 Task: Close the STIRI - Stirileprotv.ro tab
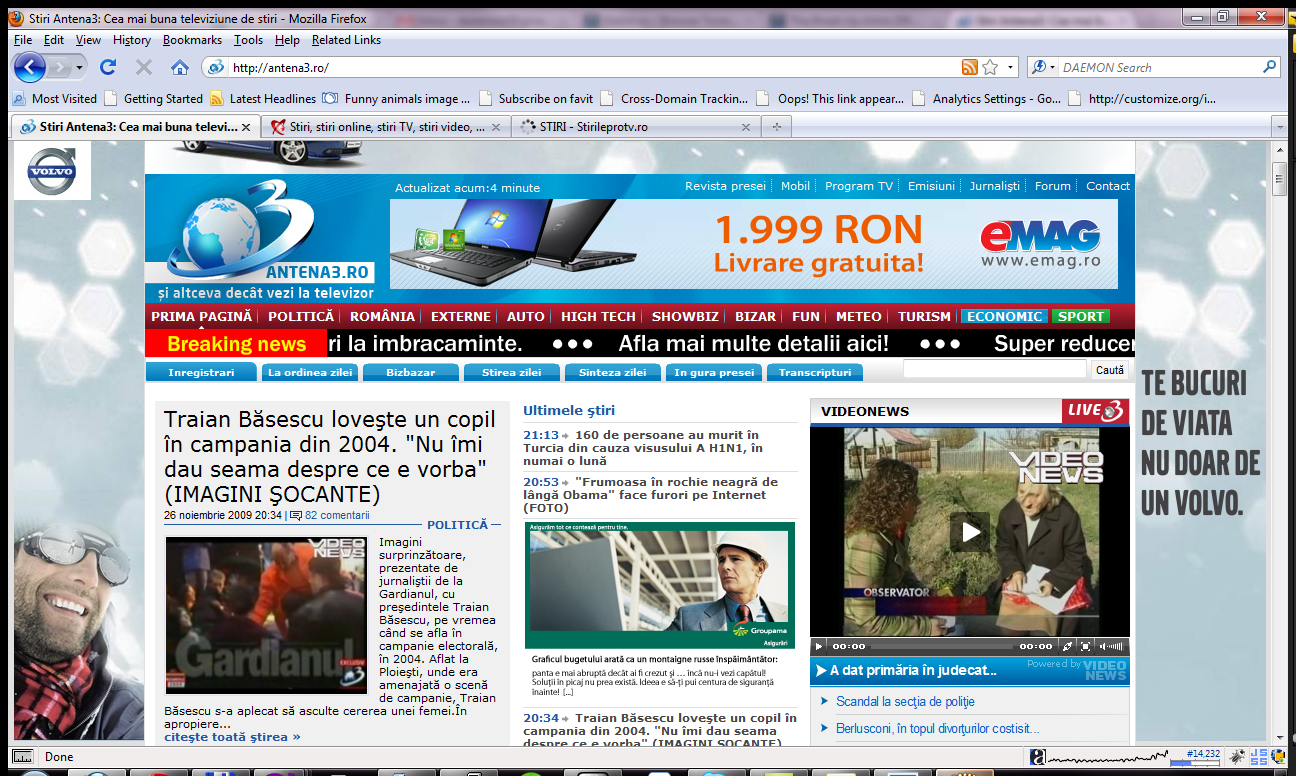click(x=745, y=127)
